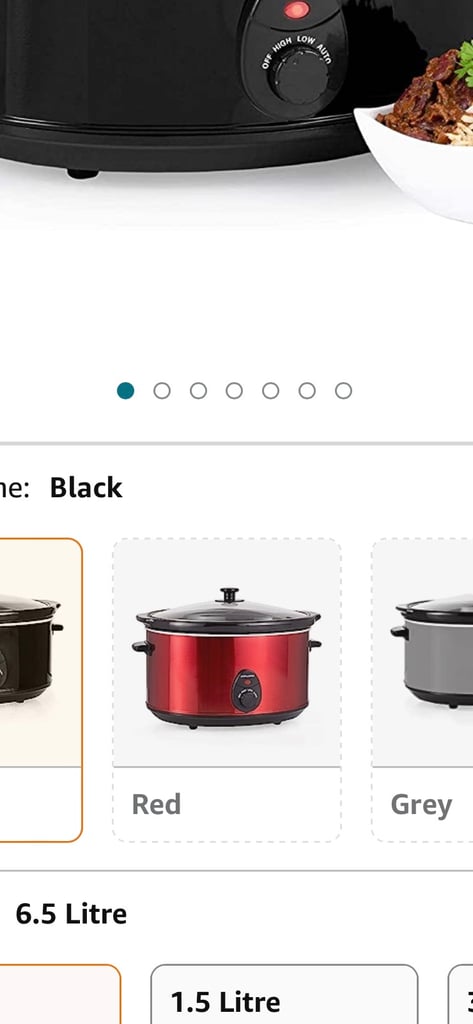Select the fourth carousel pagination dot

click(x=235, y=391)
